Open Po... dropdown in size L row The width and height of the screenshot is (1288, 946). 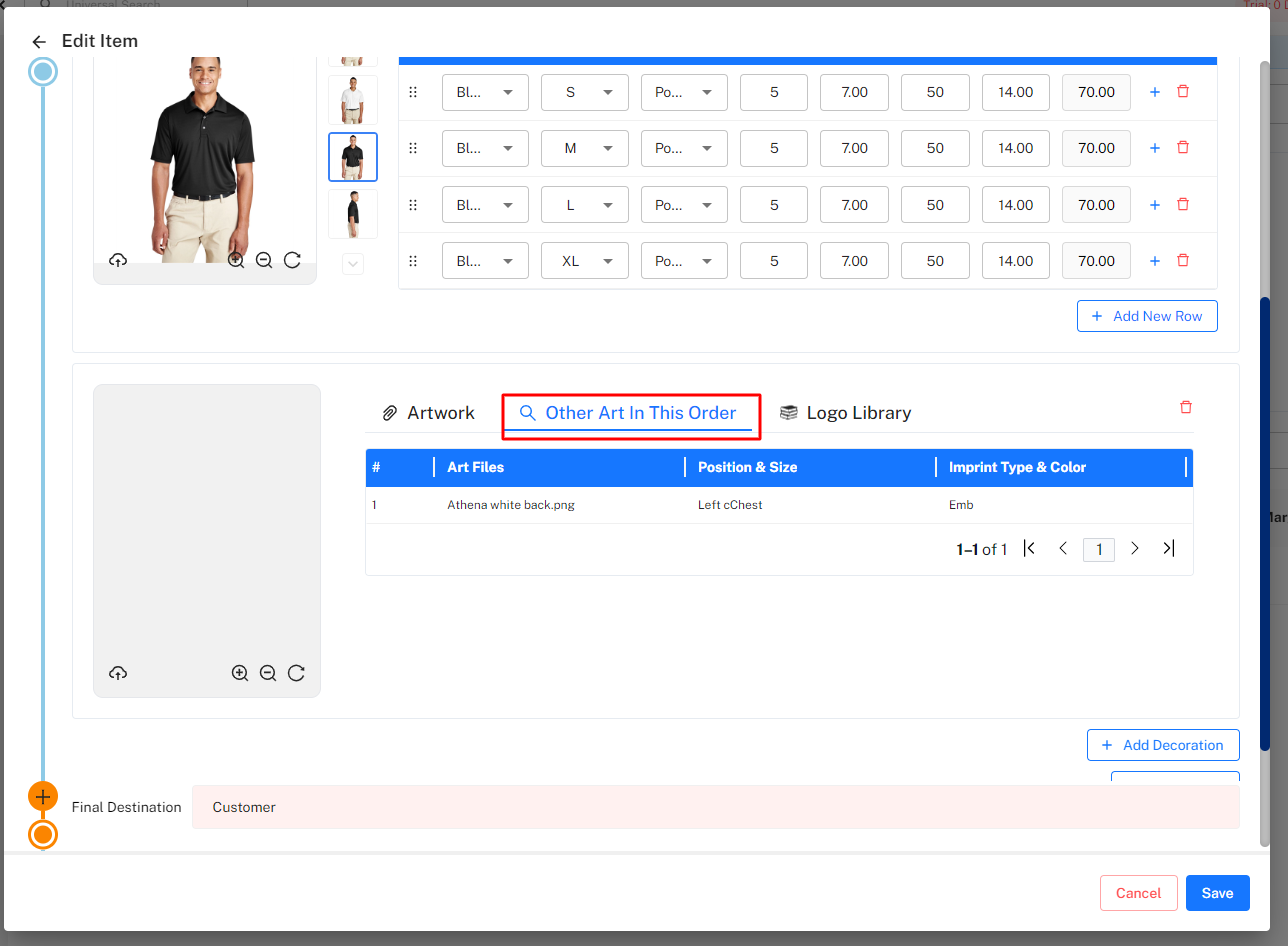[x=684, y=205]
